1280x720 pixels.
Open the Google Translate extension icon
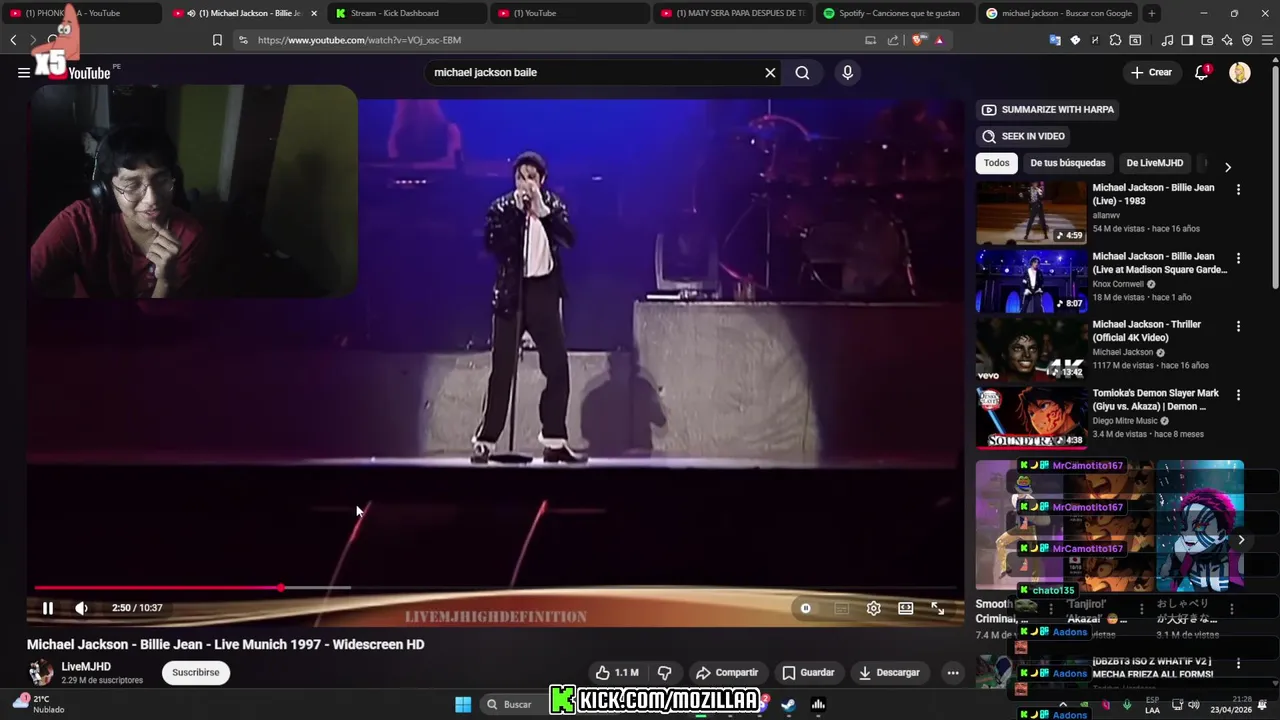coord(1055,40)
